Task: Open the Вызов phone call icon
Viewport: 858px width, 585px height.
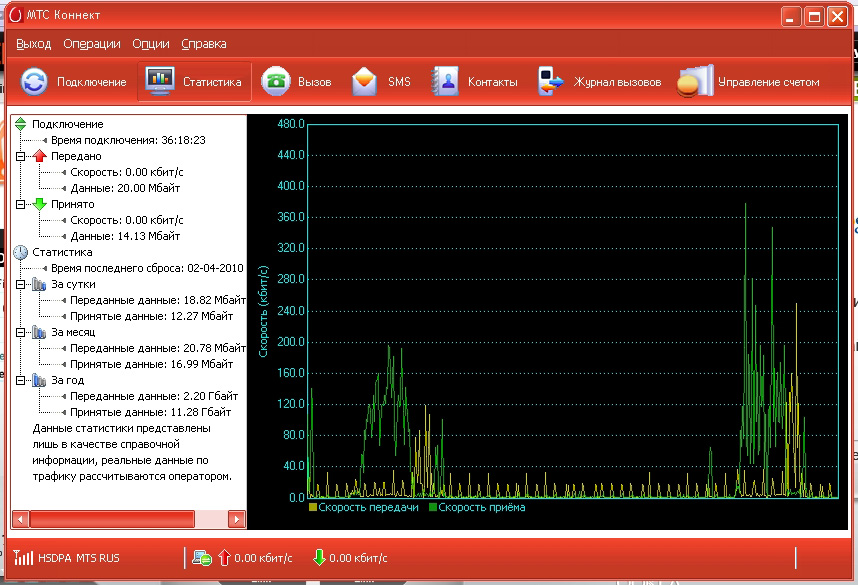Action: [x=276, y=82]
